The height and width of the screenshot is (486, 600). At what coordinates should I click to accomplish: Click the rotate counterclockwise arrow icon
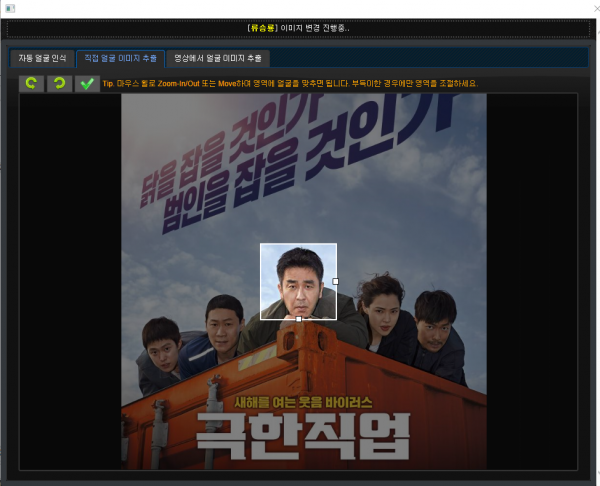point(31,83)
